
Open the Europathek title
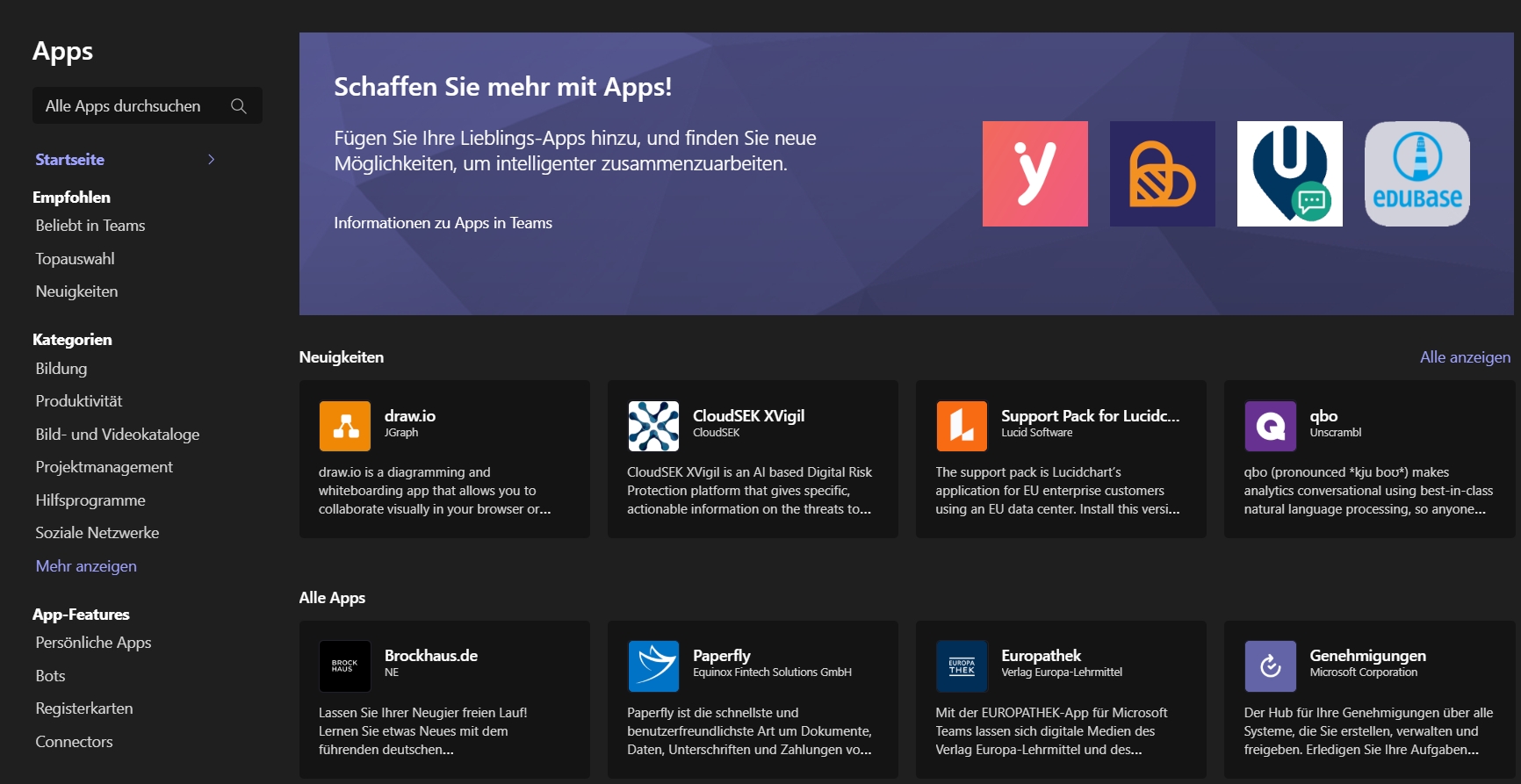pyautogui.click(x=1041, y=656)
